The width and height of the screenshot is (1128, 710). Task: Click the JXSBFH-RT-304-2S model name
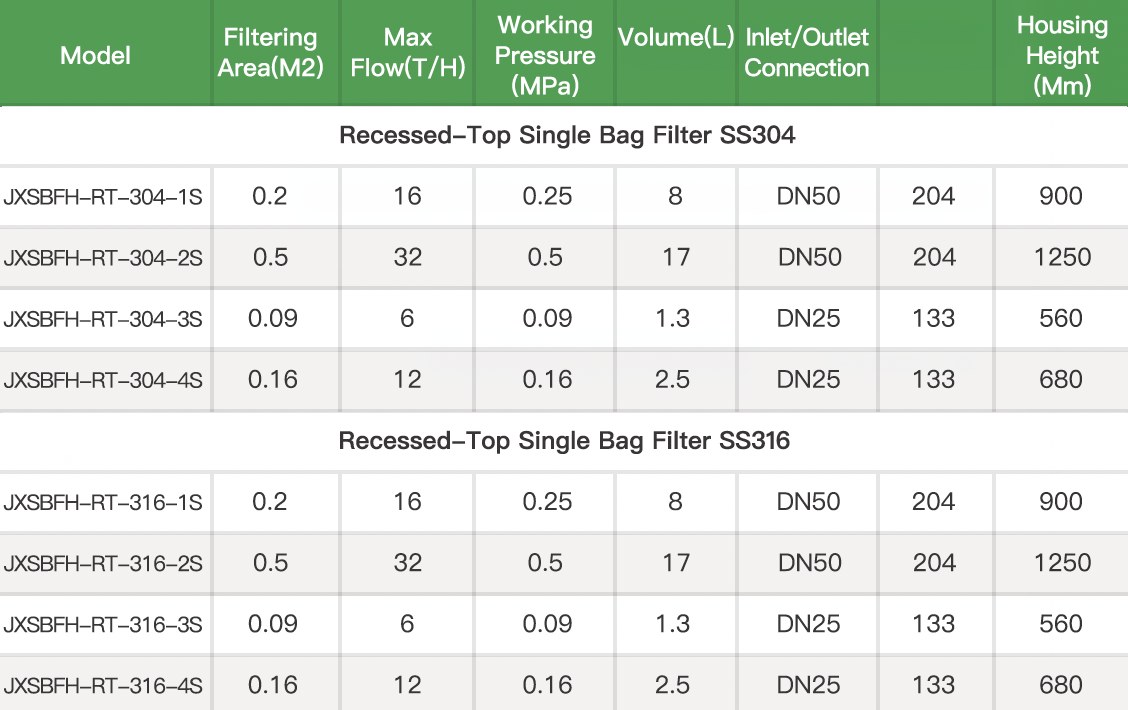103,258
